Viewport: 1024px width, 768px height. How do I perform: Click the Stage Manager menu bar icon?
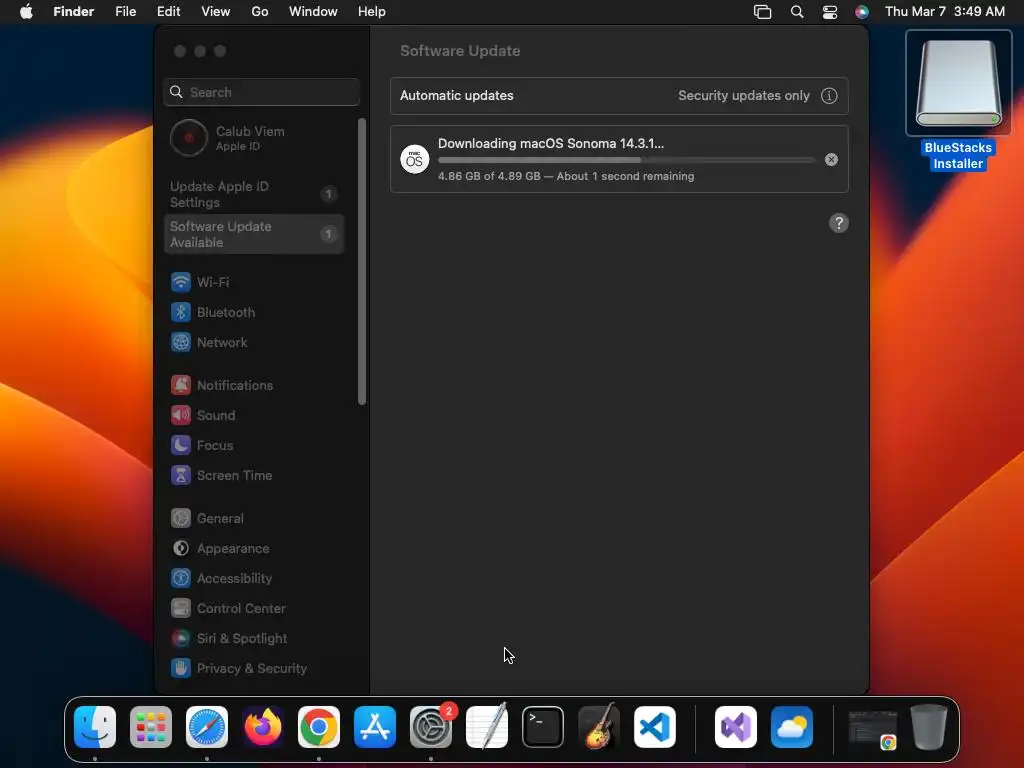point(762,12)
